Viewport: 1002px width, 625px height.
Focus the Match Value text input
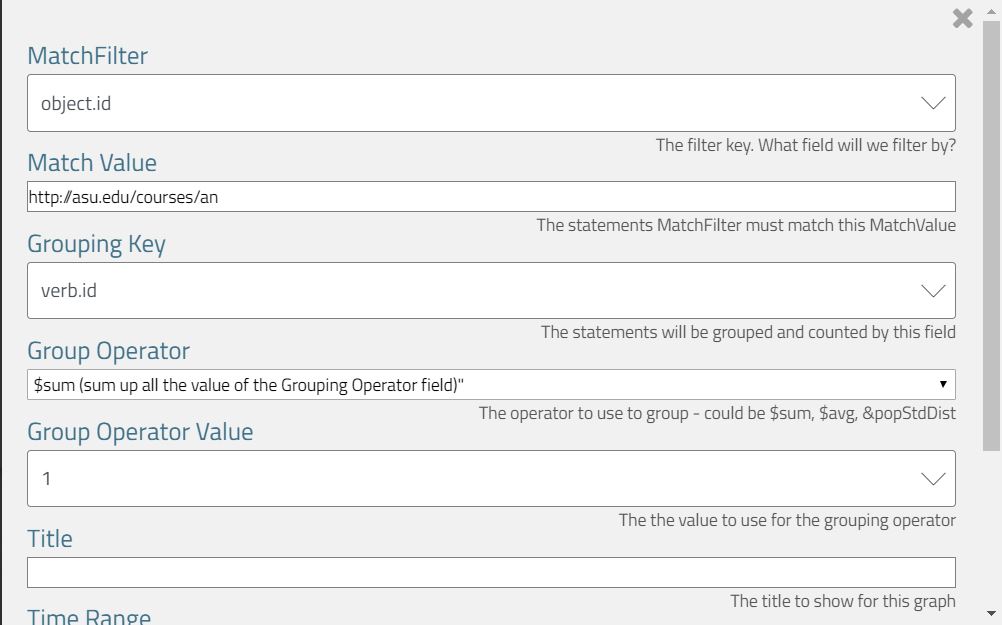490,197
